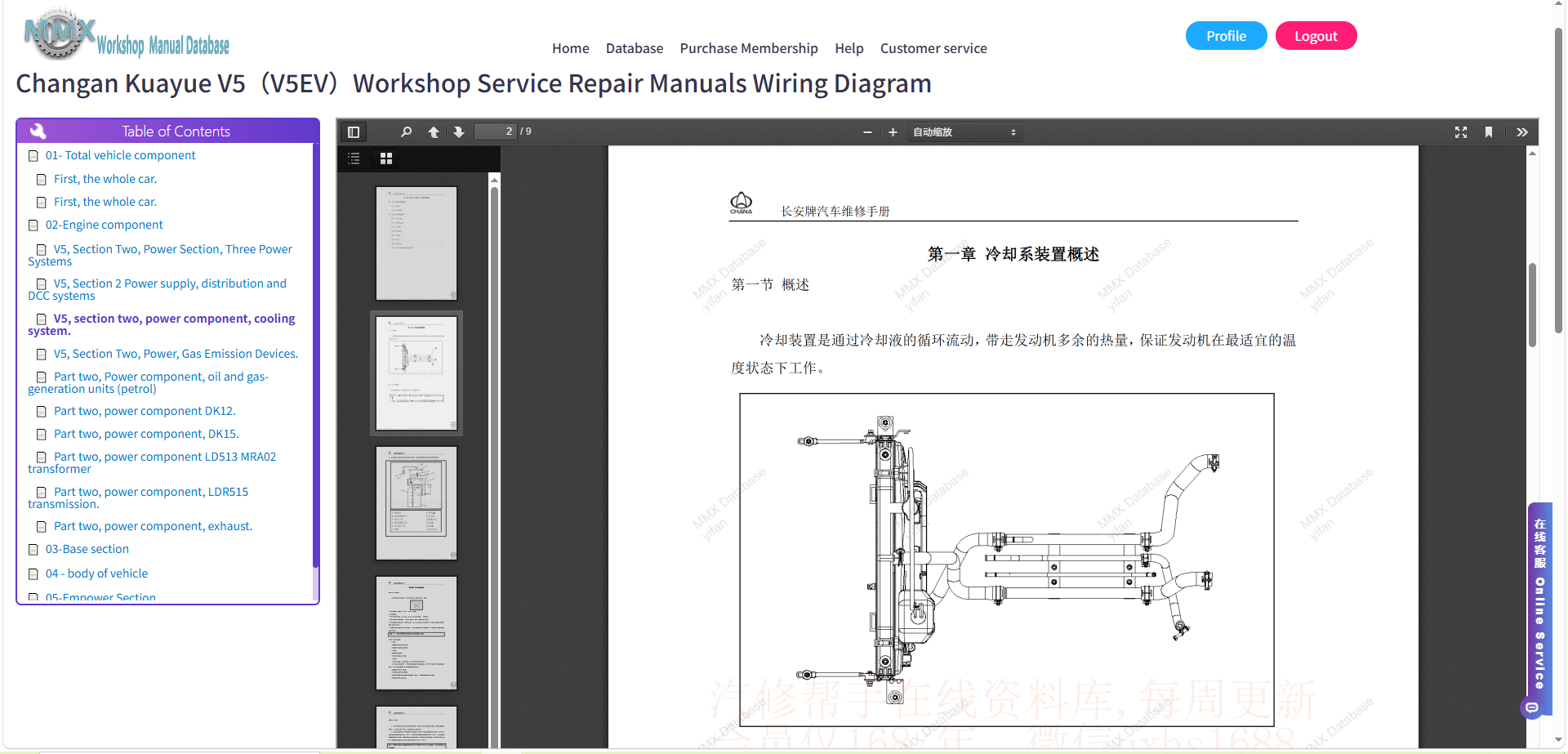Click document icon beside 'power component DK12'

pos(42,411)
